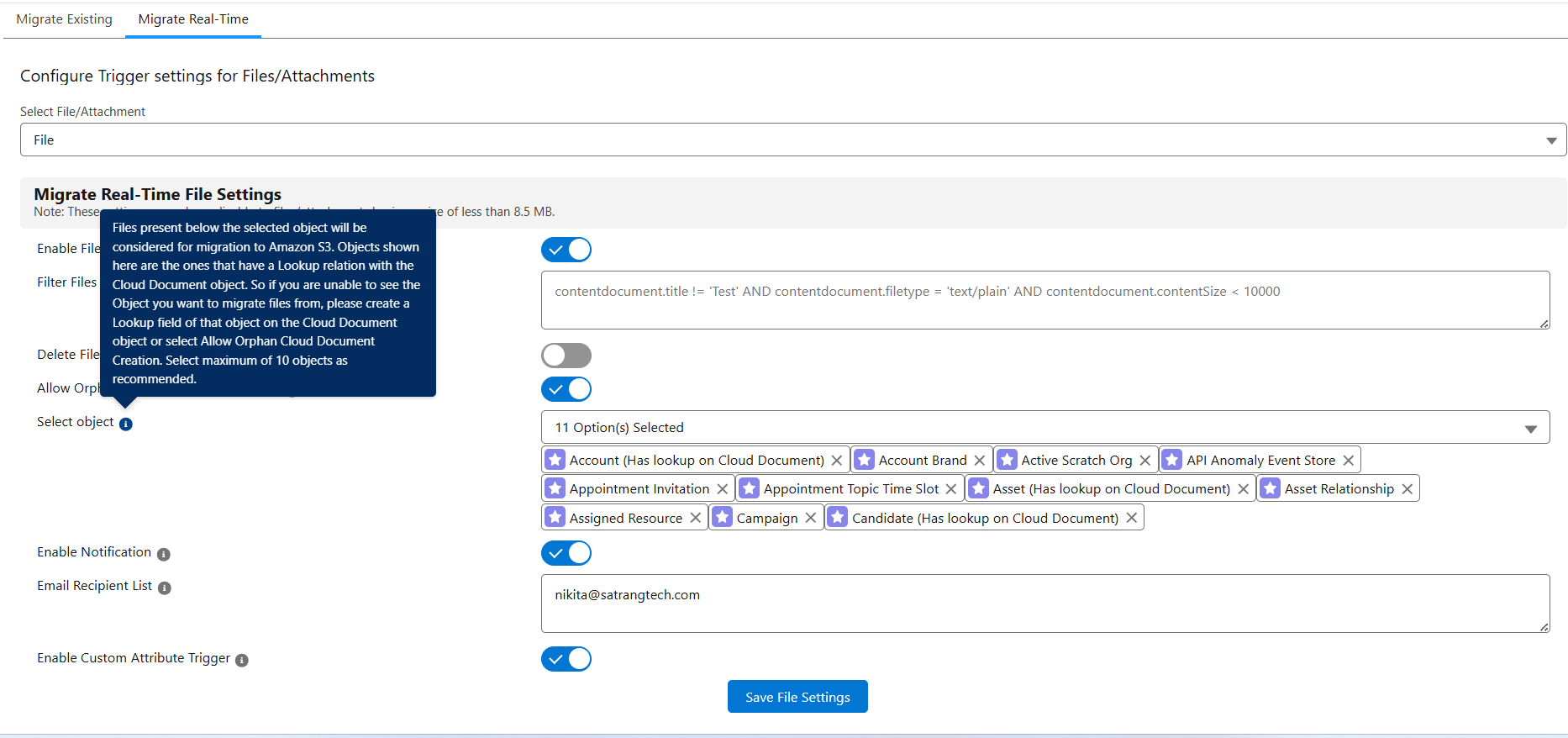The image size is (1568, 738).
Task: Toggle the Allow Orphan Cloud Document switch
Action: coord(566,389)
